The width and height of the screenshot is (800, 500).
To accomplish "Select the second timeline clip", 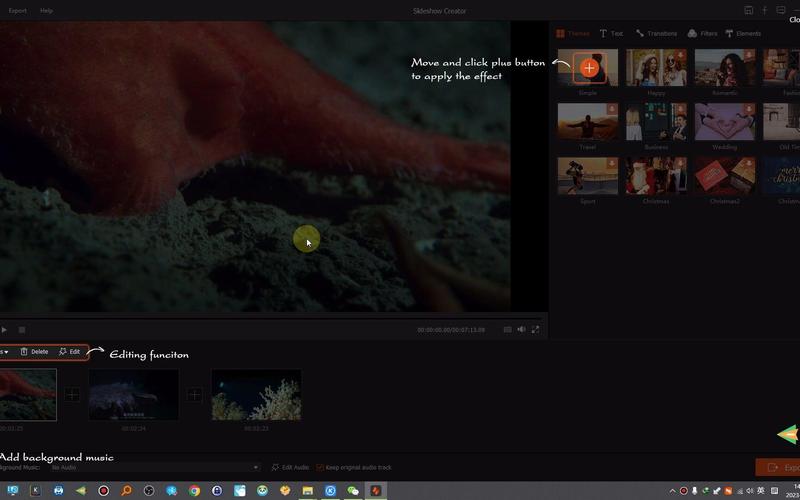I will point(134,395).
